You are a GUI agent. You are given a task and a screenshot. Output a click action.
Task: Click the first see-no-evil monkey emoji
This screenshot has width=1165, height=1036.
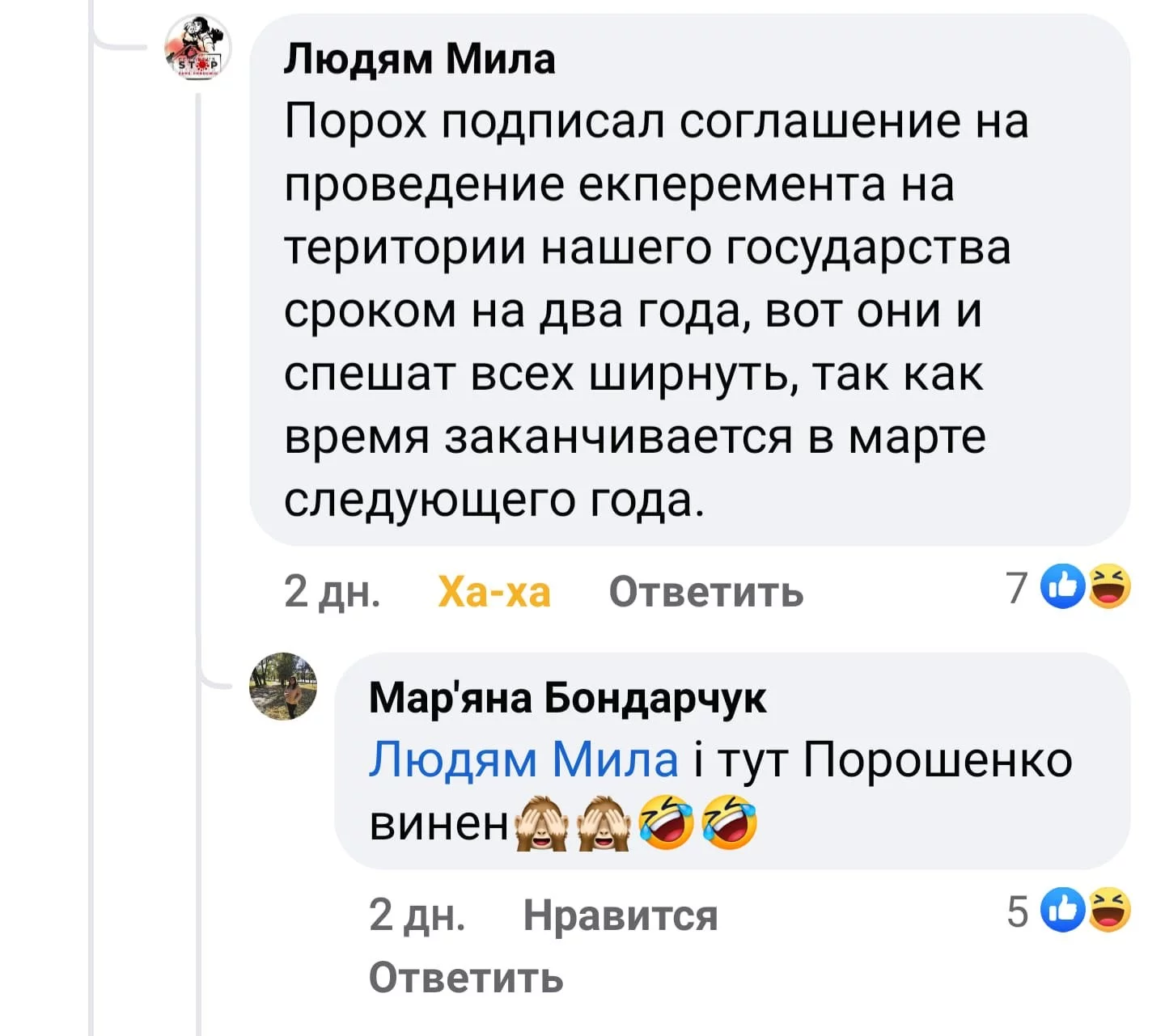pos(541,824)
